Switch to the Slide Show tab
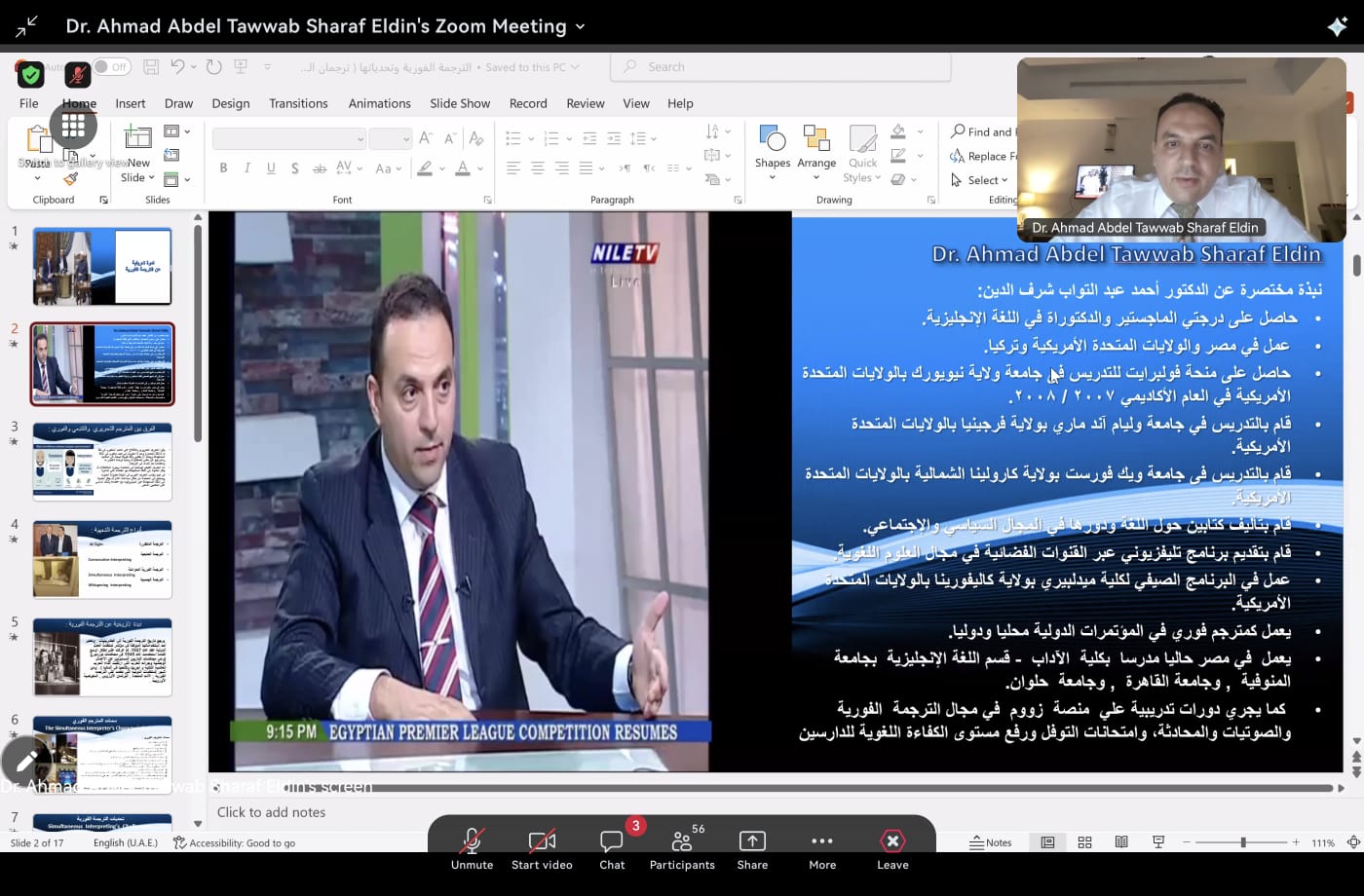Screen dimensions: 1364x896 point(460,103)
